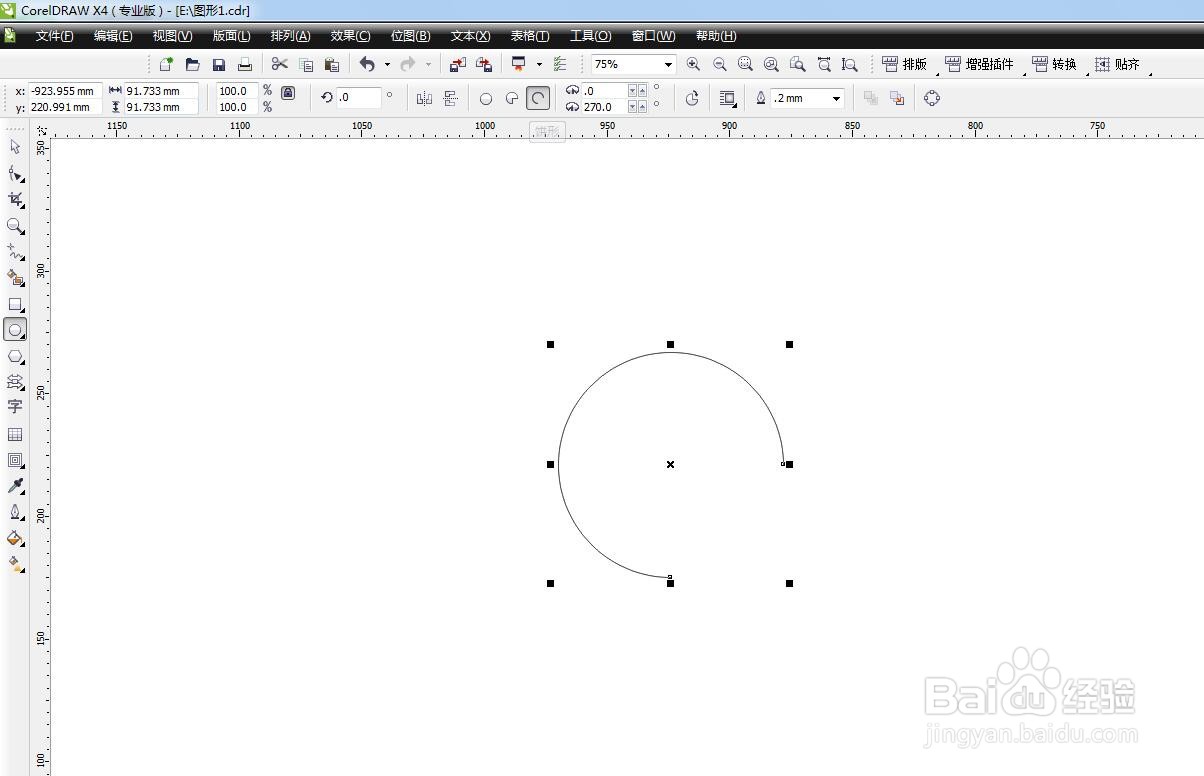Click the arc's center X marker
The image size is (1204, 776).
click(x=670, y=464)
